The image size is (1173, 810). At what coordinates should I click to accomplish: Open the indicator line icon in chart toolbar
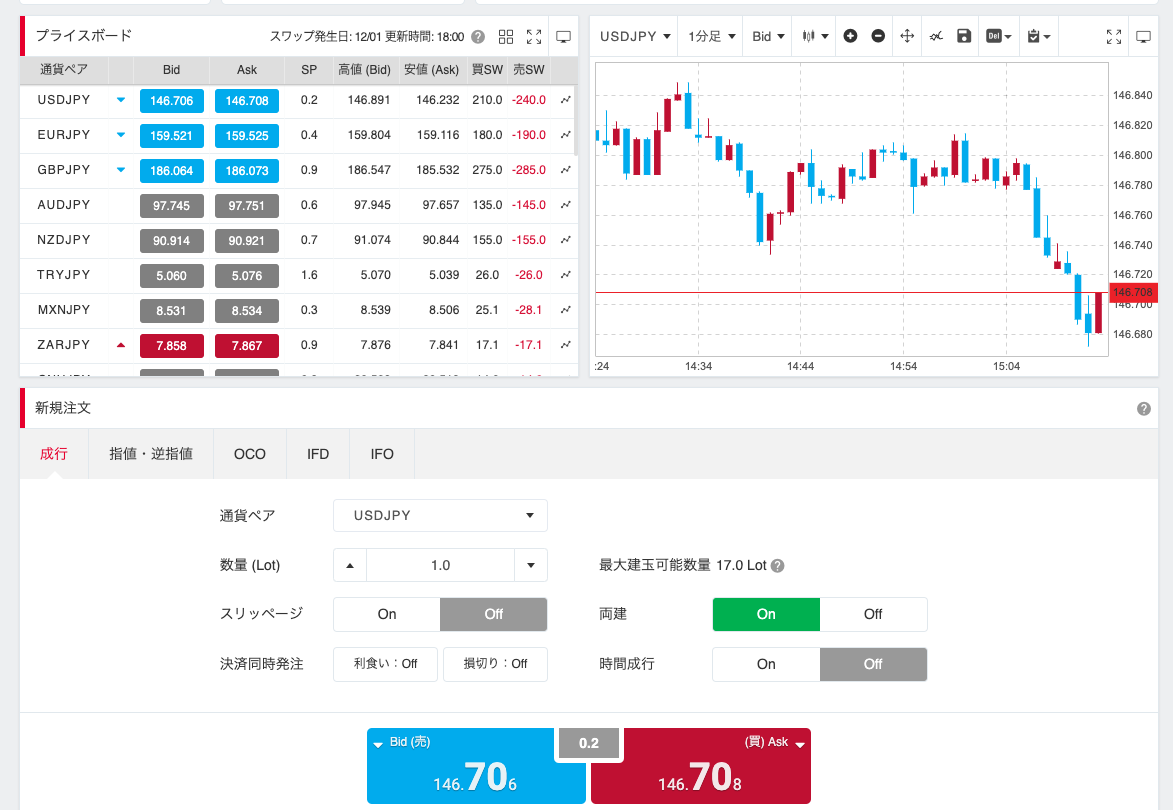tap(936, 36)
